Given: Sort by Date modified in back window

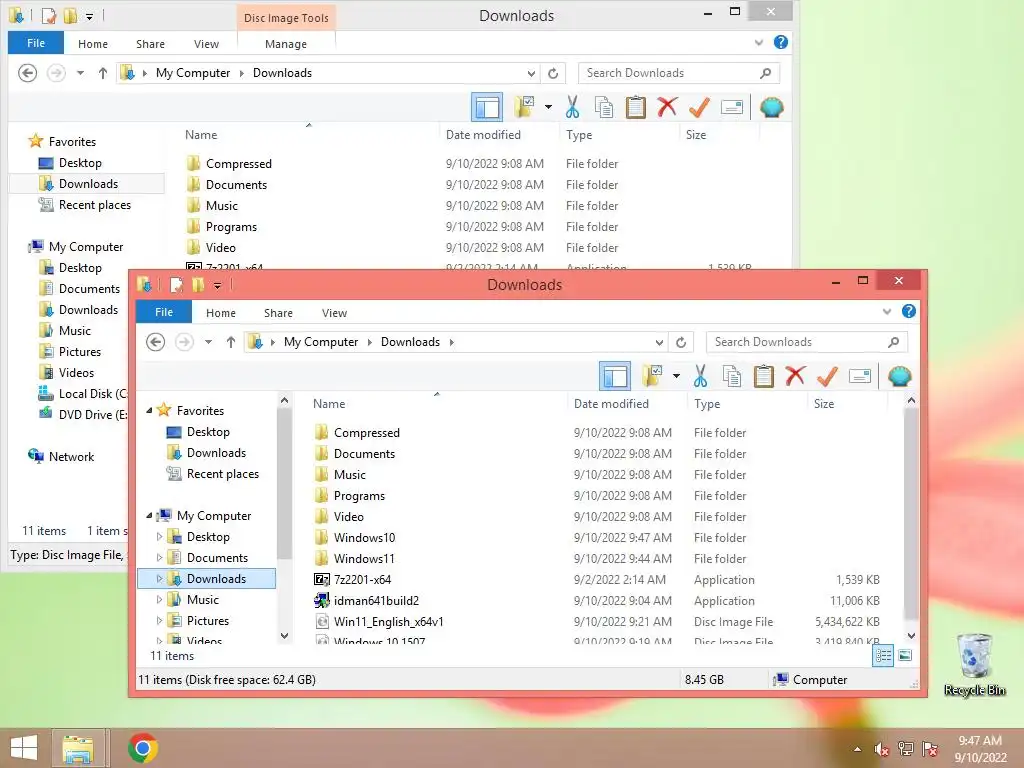Looking at the screenshot, I should coord(483,135).
